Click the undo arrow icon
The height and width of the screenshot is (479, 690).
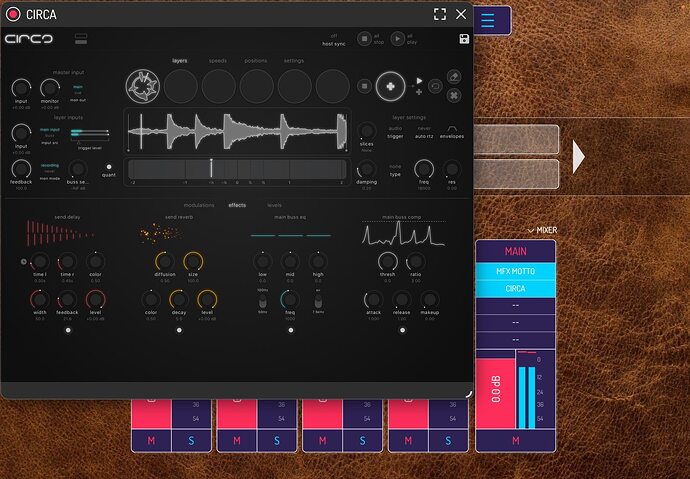click(x=435, y=87)
